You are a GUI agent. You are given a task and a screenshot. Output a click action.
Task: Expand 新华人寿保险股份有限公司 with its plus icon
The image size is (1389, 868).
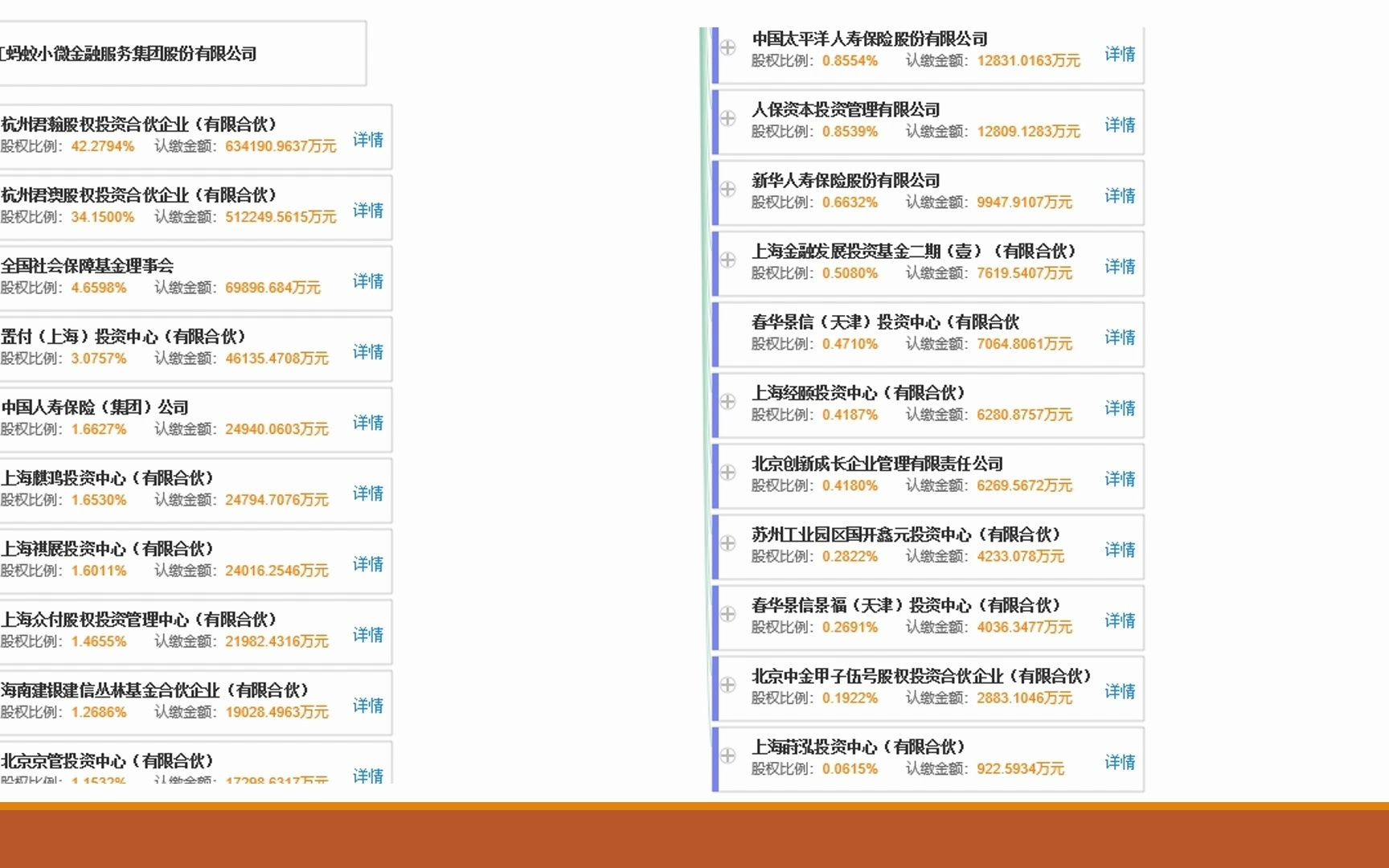(727, 189)
